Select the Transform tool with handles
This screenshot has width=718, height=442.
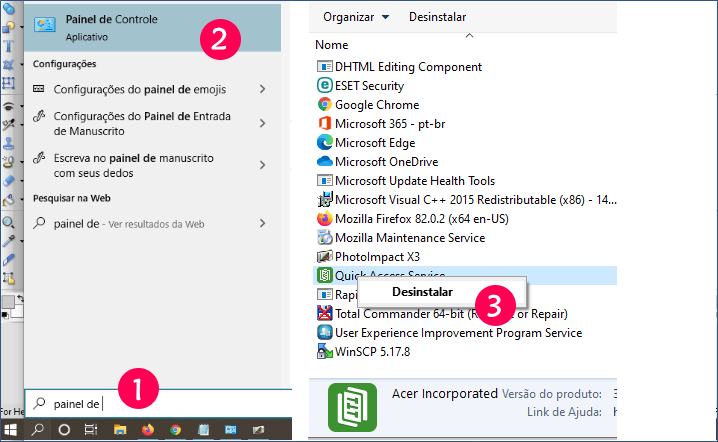point(8,83)
